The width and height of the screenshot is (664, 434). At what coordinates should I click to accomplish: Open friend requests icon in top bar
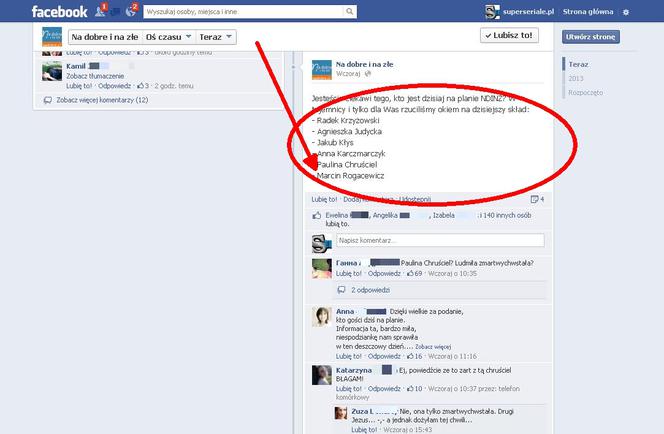click(x=100, y=11)
